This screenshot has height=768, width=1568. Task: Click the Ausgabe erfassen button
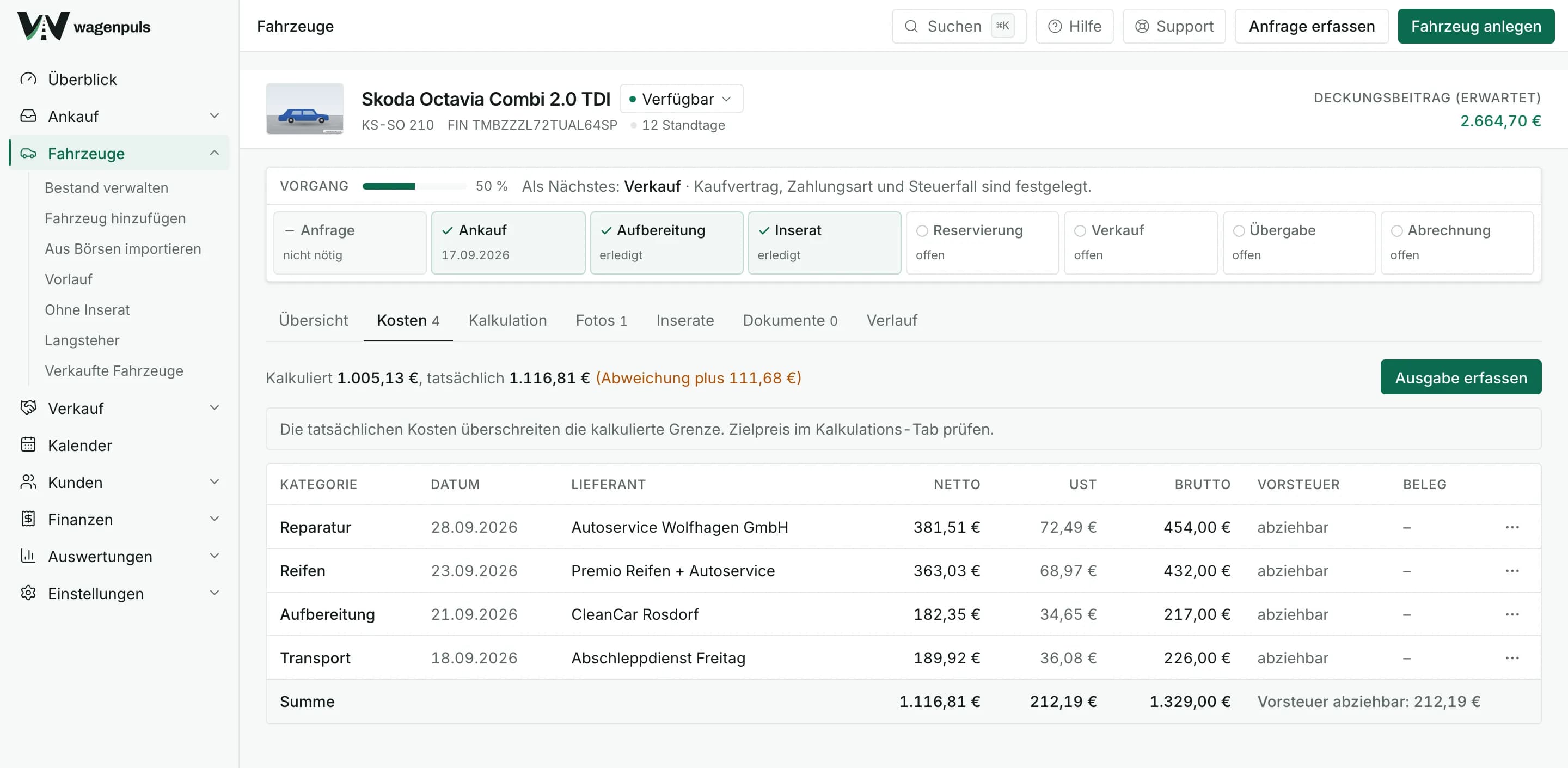[1461, 377]
